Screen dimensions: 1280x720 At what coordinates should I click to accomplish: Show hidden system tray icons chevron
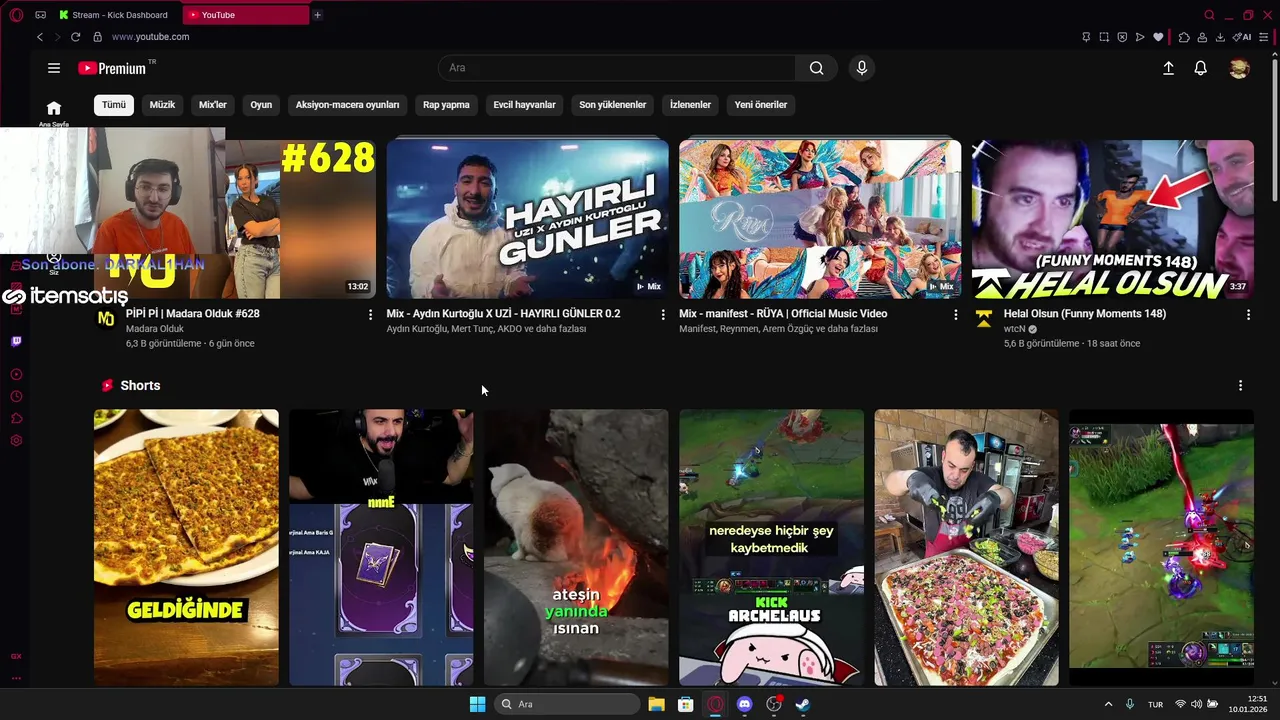(1108, 704)
